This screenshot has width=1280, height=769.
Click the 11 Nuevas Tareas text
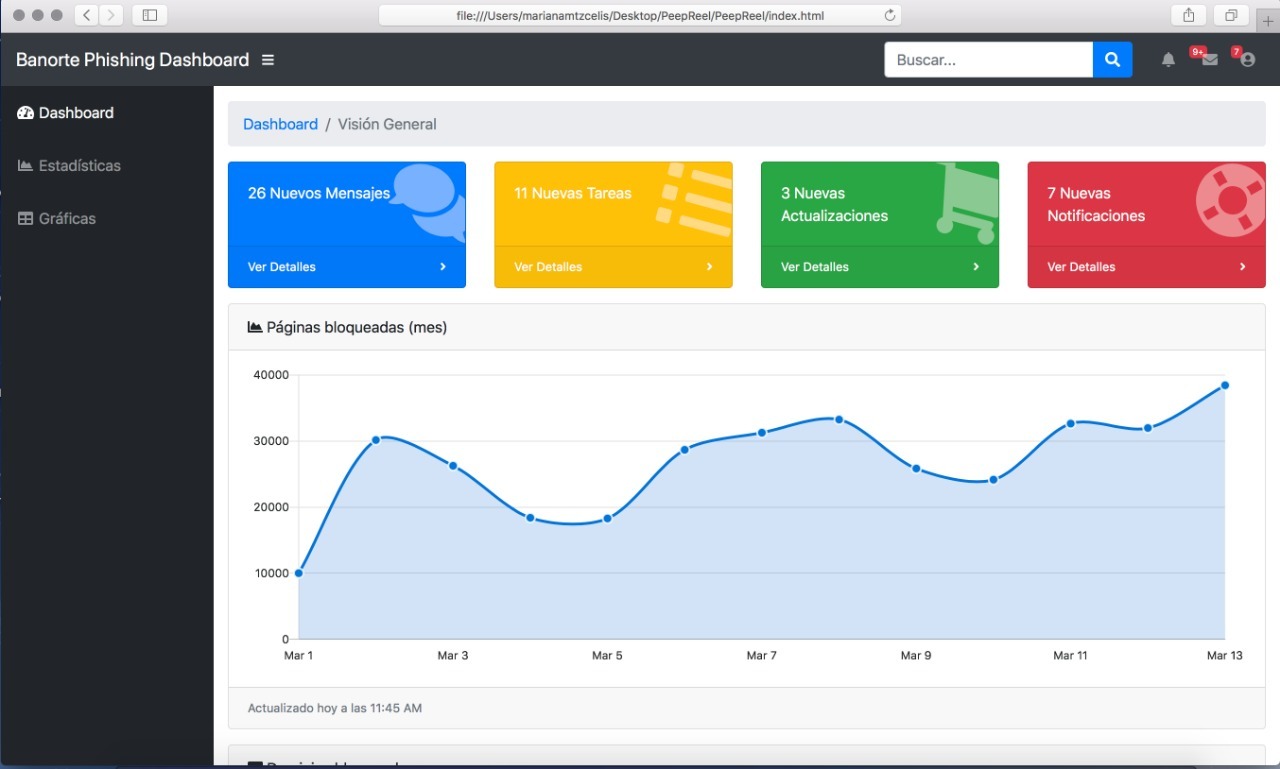click(573, 193)
